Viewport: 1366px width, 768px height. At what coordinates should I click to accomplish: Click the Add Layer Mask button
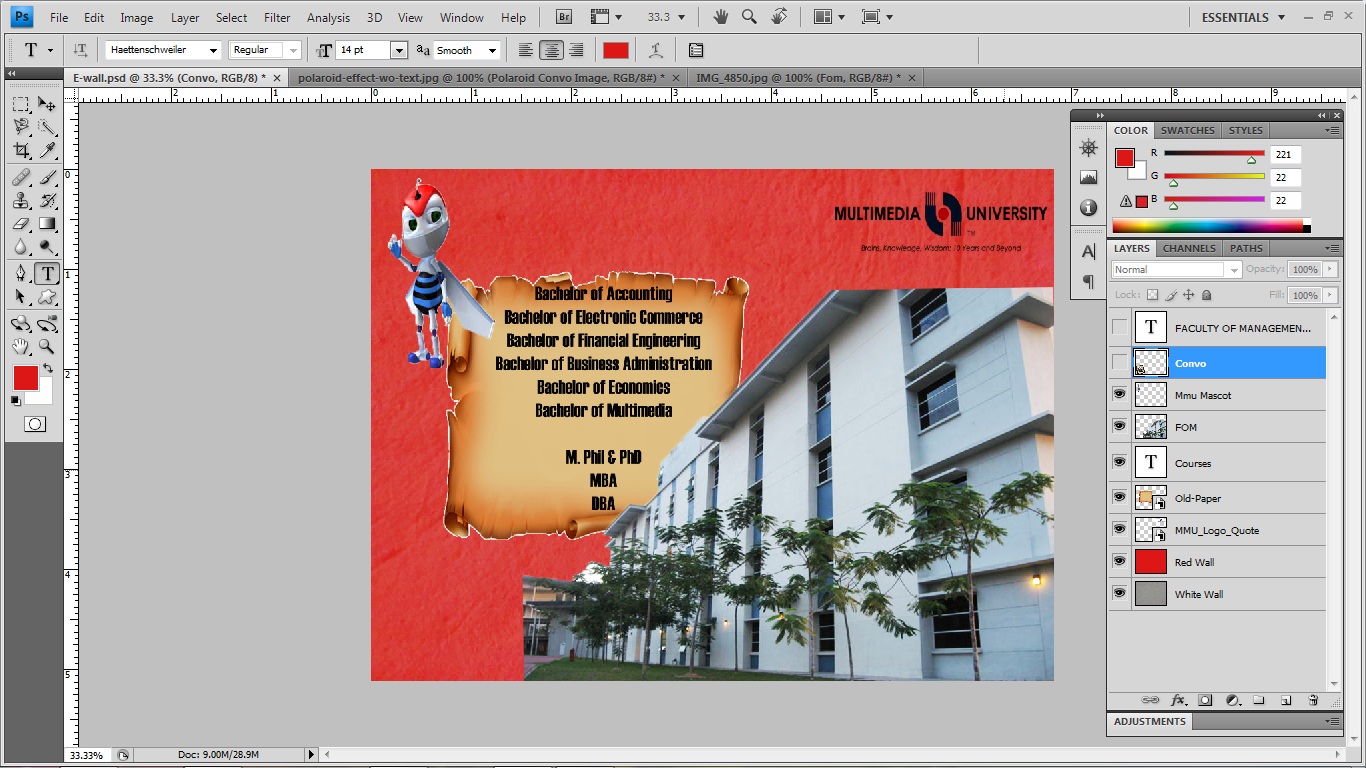coord(1205,700)
